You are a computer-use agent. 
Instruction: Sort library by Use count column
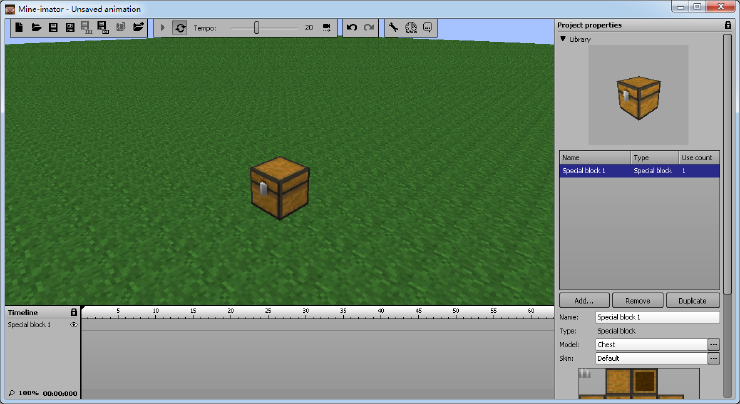[x=699, y=157]
